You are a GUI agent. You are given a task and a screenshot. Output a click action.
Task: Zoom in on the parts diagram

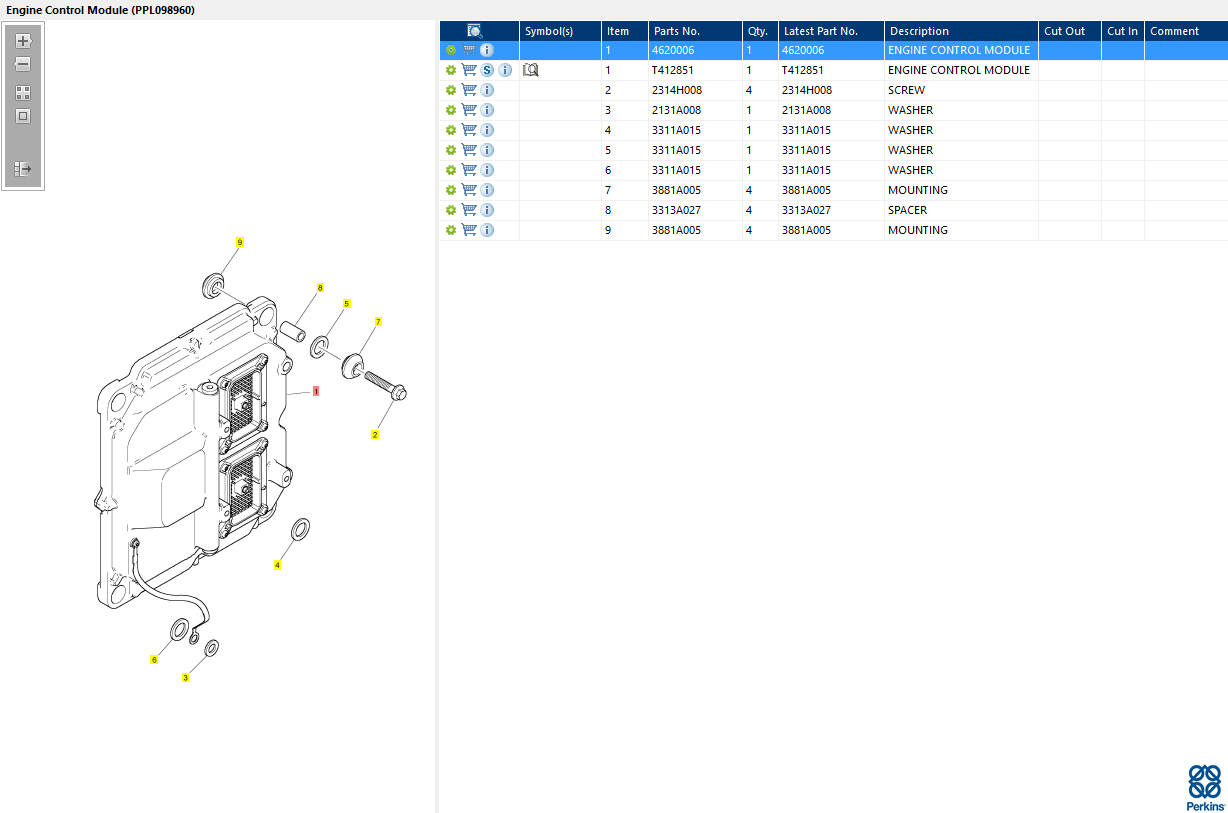tap(23, 42)
